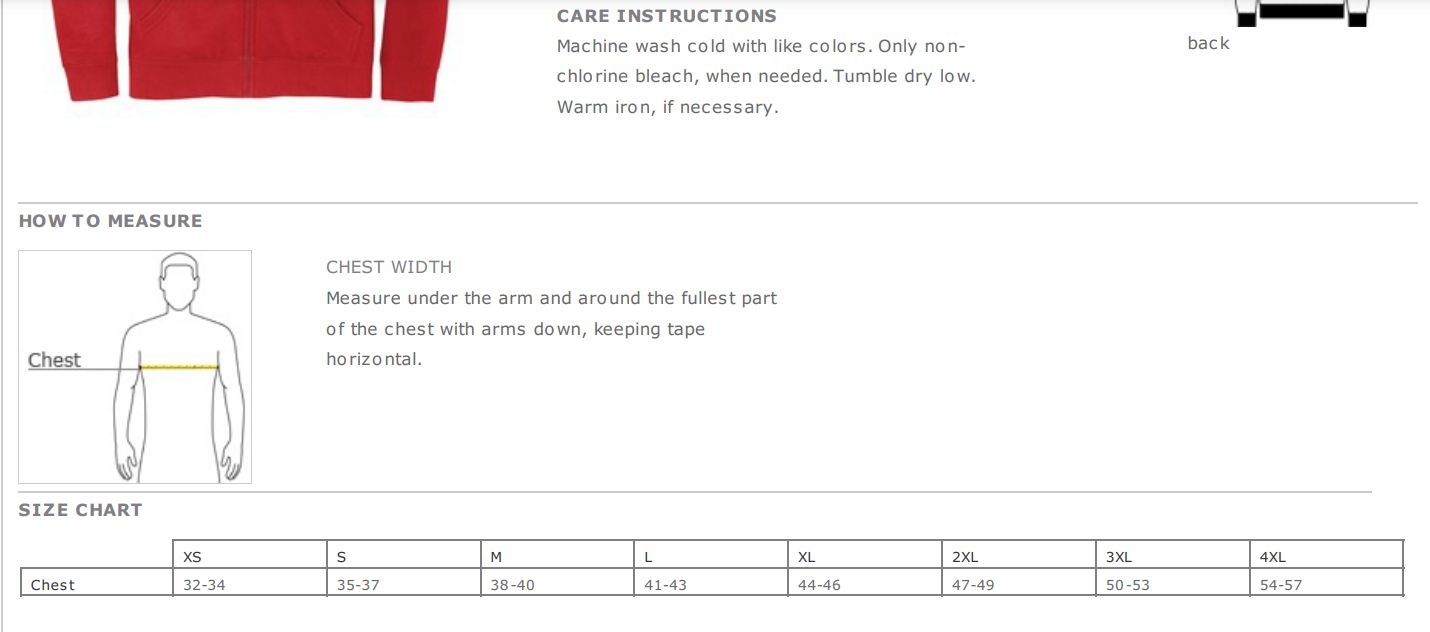Click the CHEST WIDTH subheading
This screenshot has width=1430, height=632.
coord(389,267)
